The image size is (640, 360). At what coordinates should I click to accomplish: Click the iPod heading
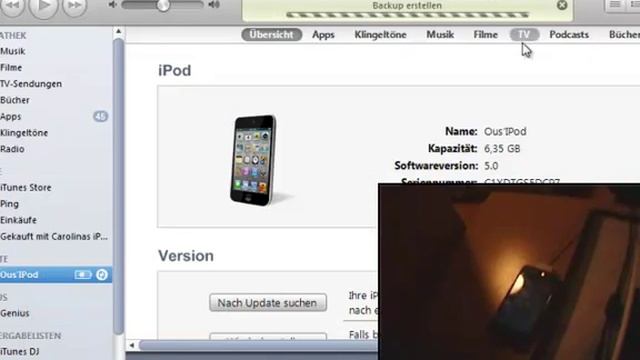click(x=175, y=71)
